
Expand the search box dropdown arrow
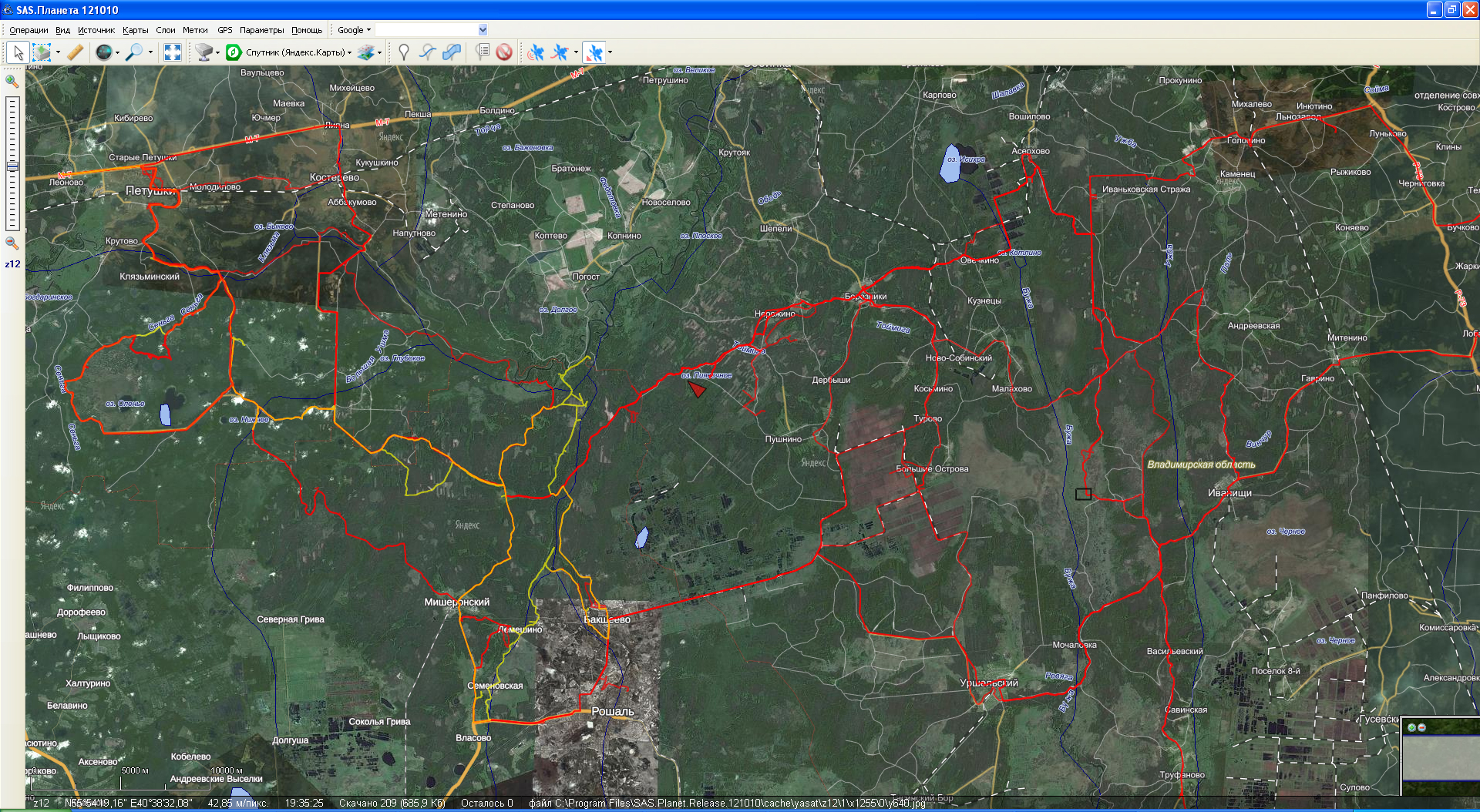(x=483, y=30)
